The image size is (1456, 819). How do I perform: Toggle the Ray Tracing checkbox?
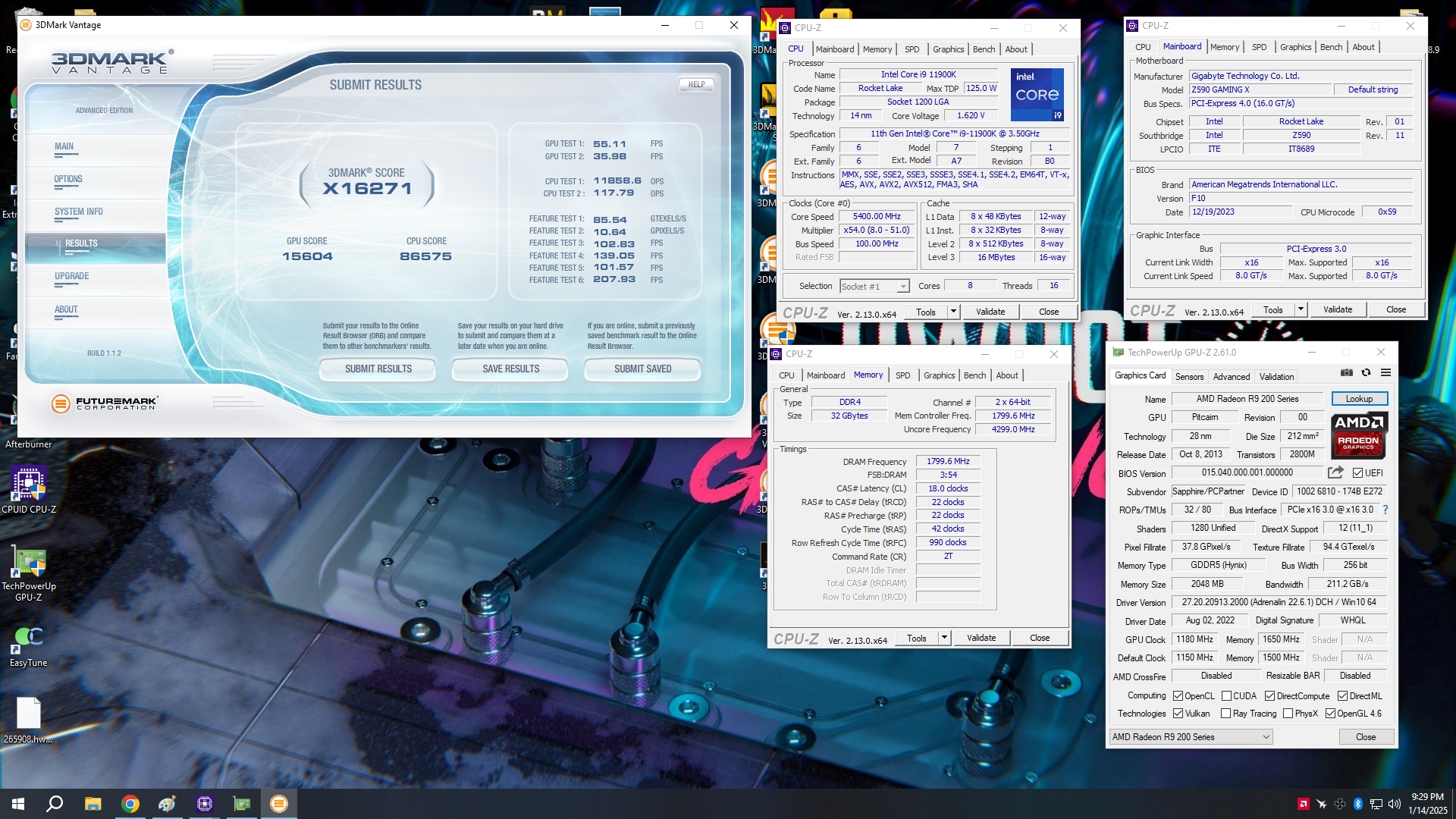(x=1226, y=714)
